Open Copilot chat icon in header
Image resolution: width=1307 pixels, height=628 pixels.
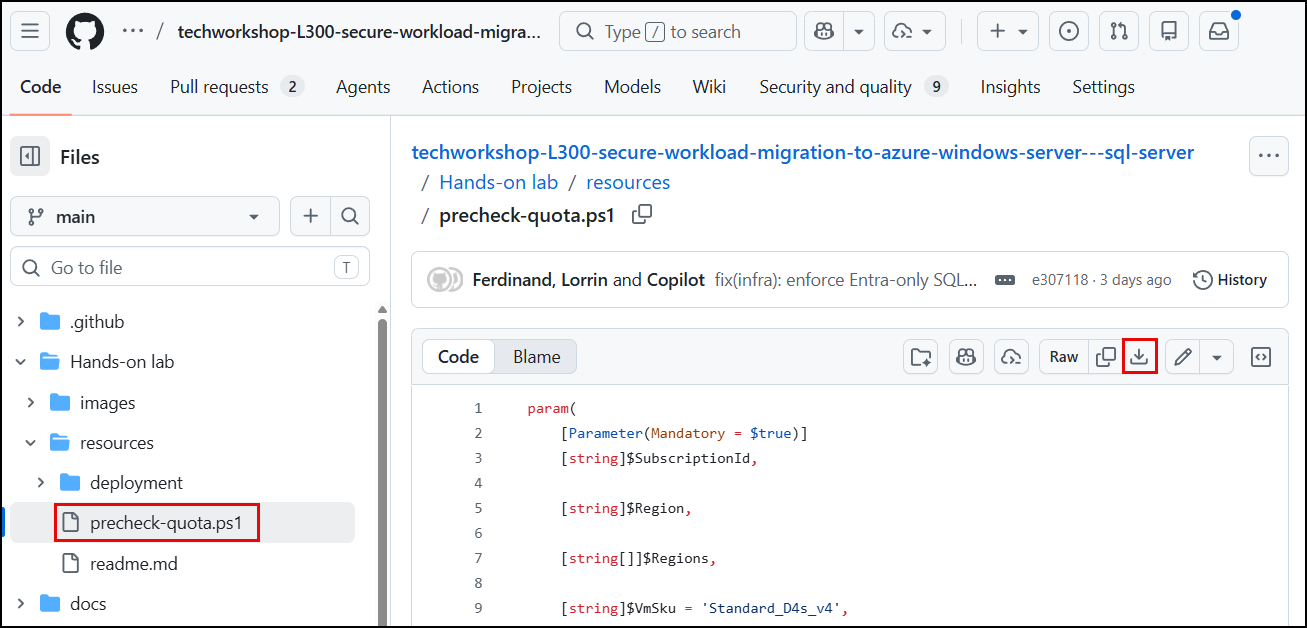[x=824, y=31]
